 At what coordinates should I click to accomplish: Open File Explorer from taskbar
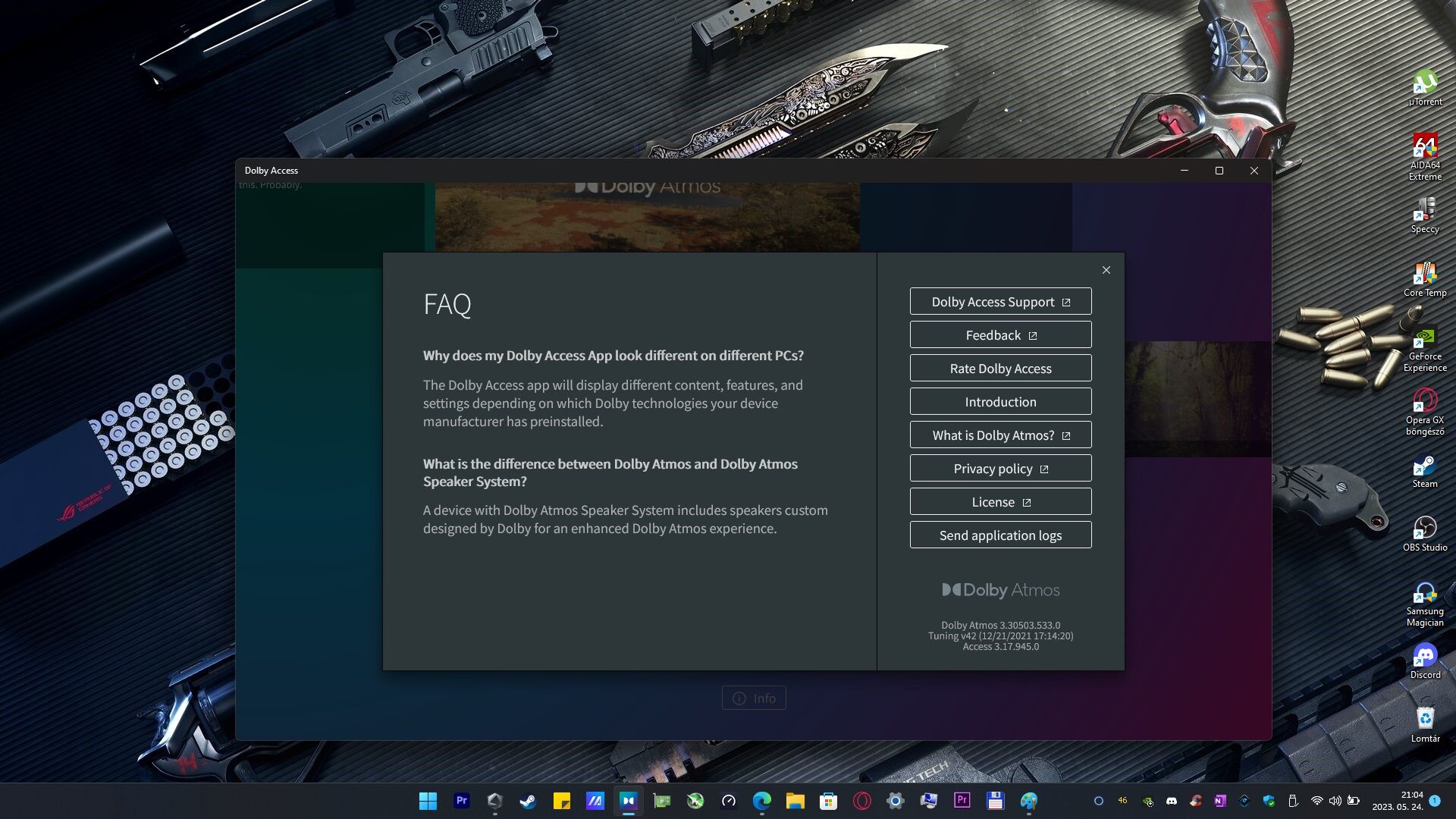click(x=795, y=801)
